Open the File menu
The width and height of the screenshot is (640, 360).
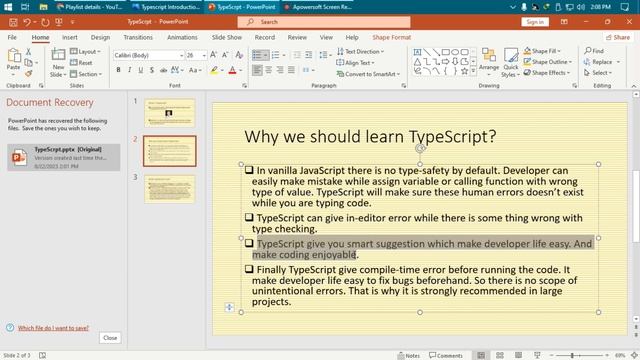click(12, 37)
